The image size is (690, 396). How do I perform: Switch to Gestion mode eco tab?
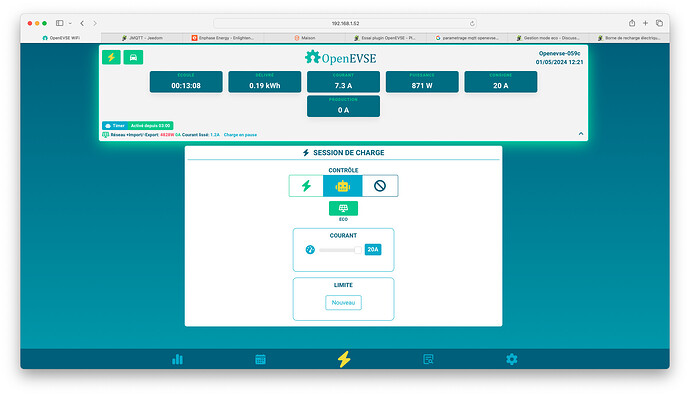click(548, 38)
